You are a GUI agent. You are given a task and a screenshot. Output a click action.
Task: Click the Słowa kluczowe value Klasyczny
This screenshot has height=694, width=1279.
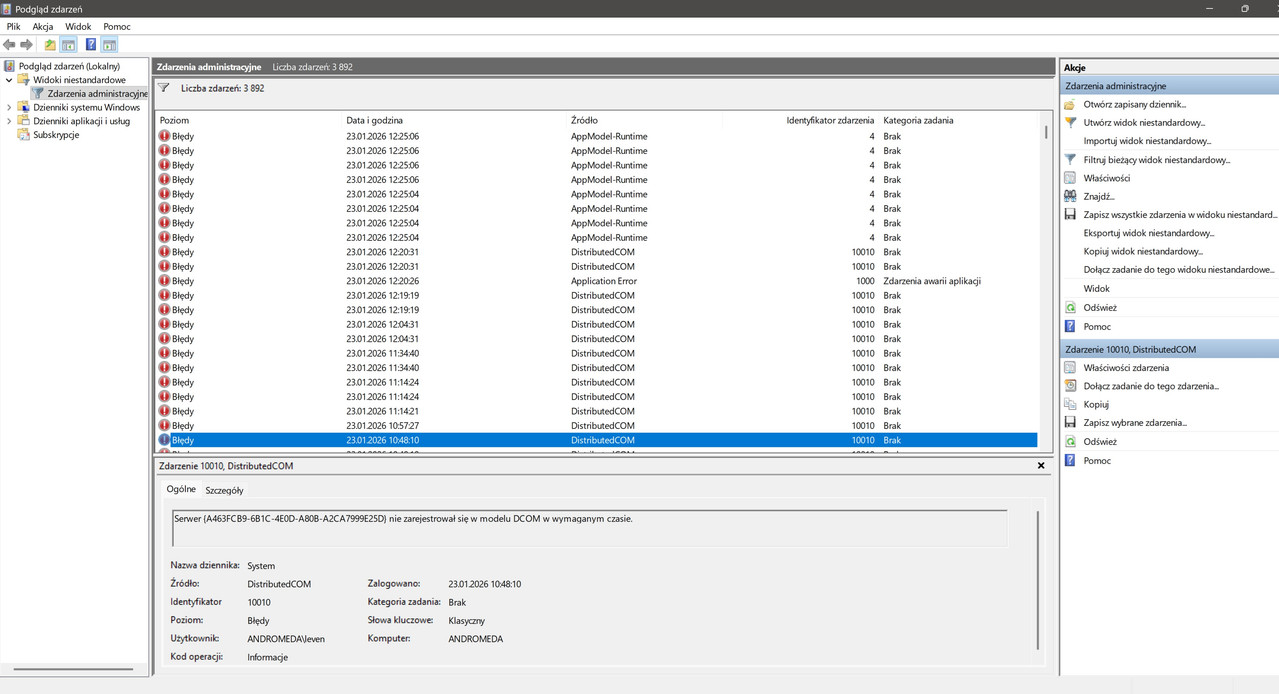(x=467, y=621)
